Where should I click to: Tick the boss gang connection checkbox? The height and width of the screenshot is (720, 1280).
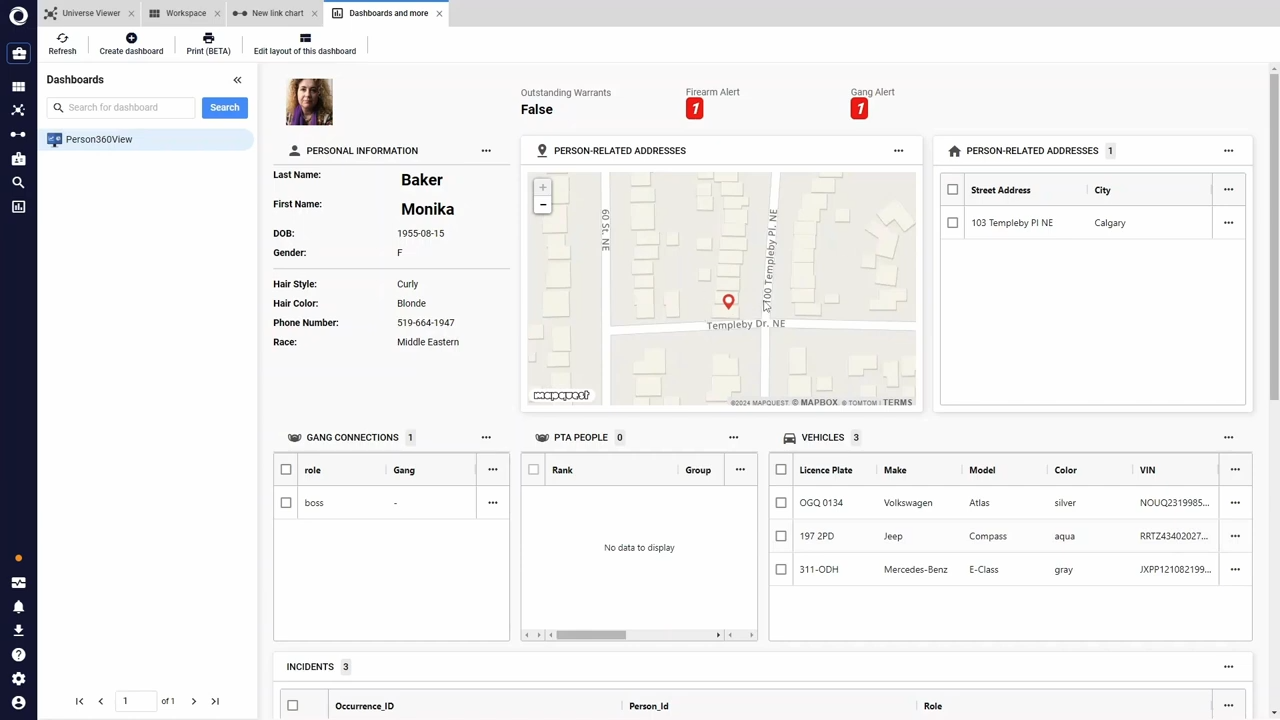point(286,503)
